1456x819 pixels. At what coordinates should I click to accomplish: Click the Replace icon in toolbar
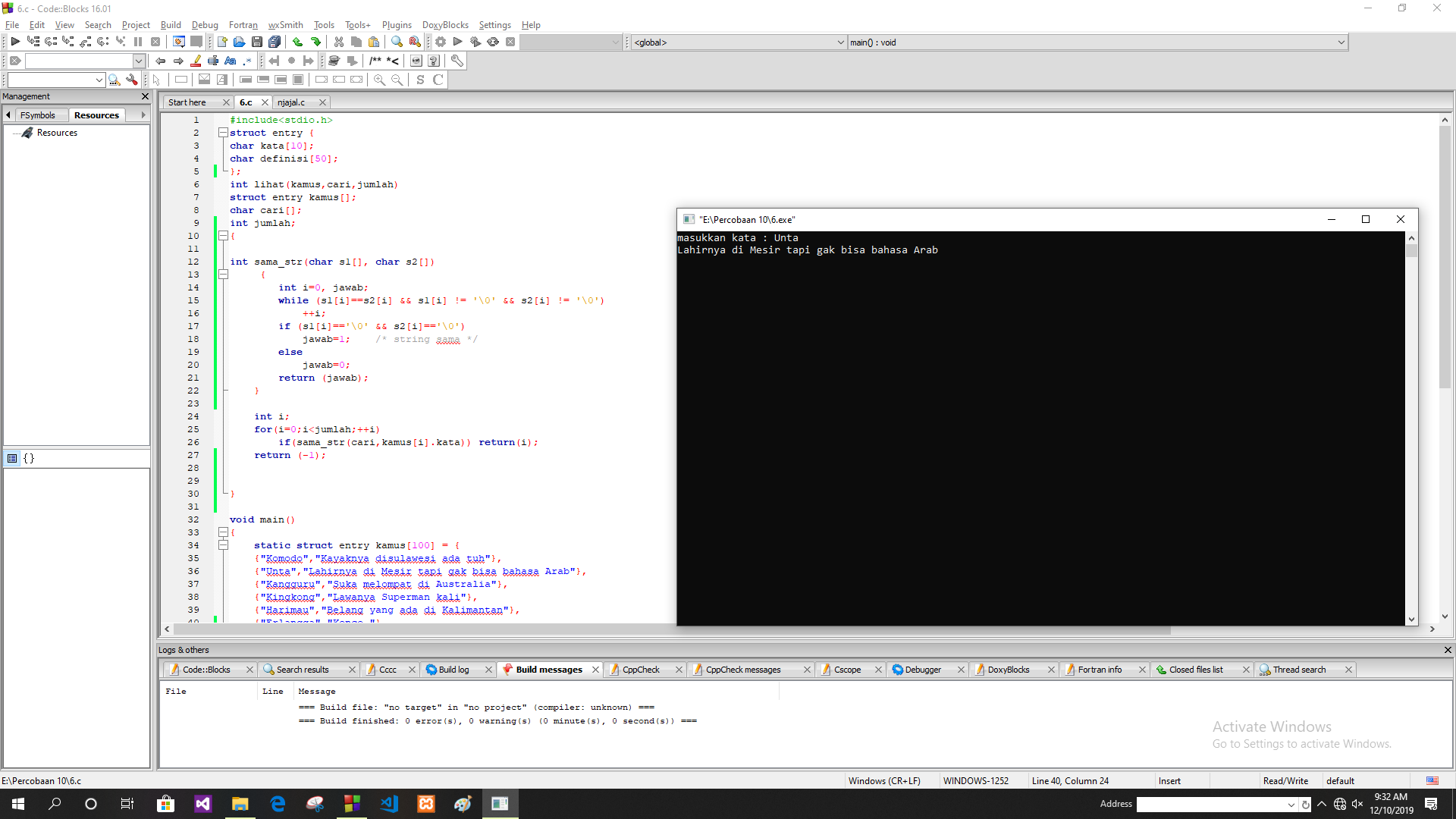click(x=415, y=42)
